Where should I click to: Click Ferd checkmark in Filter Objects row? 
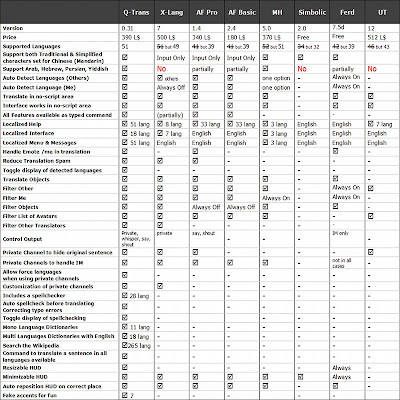click(x=335, y=206)
